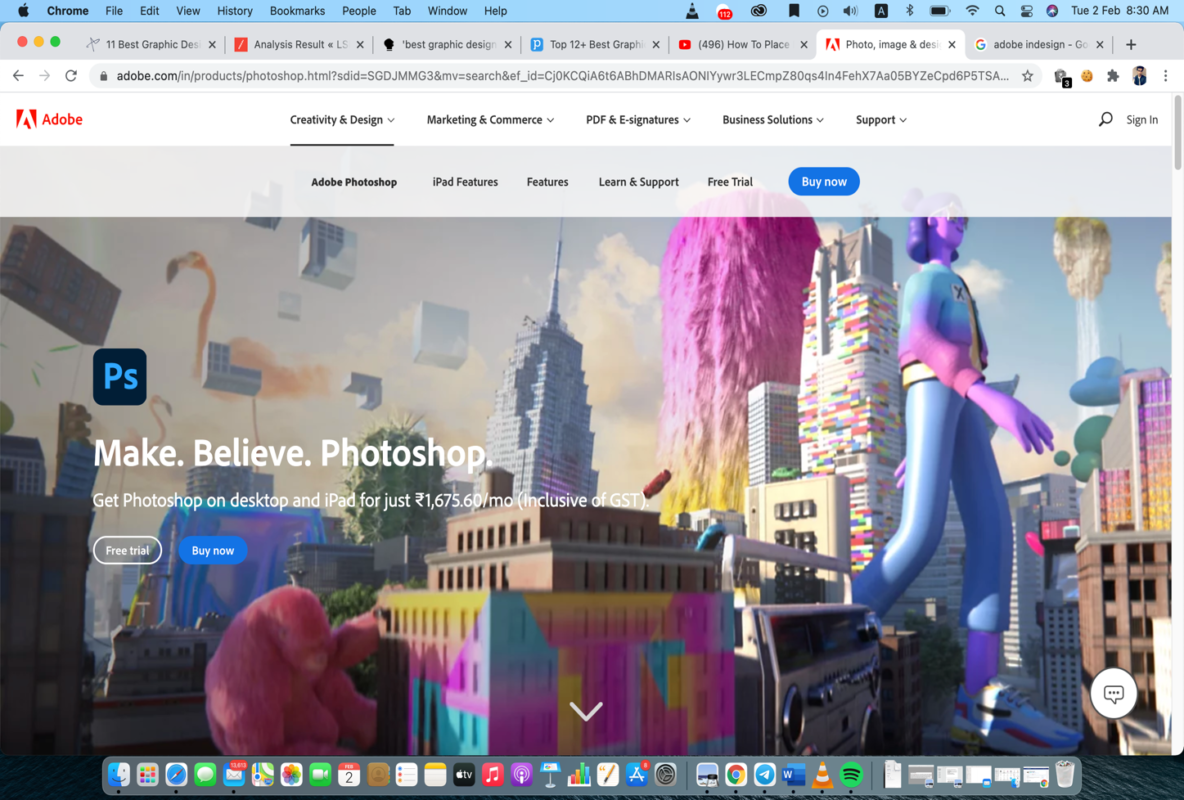This screenshot has height=800, width=1184.
Task: Switch to adobe indesign Google tab
Action: click(1039, 45)
